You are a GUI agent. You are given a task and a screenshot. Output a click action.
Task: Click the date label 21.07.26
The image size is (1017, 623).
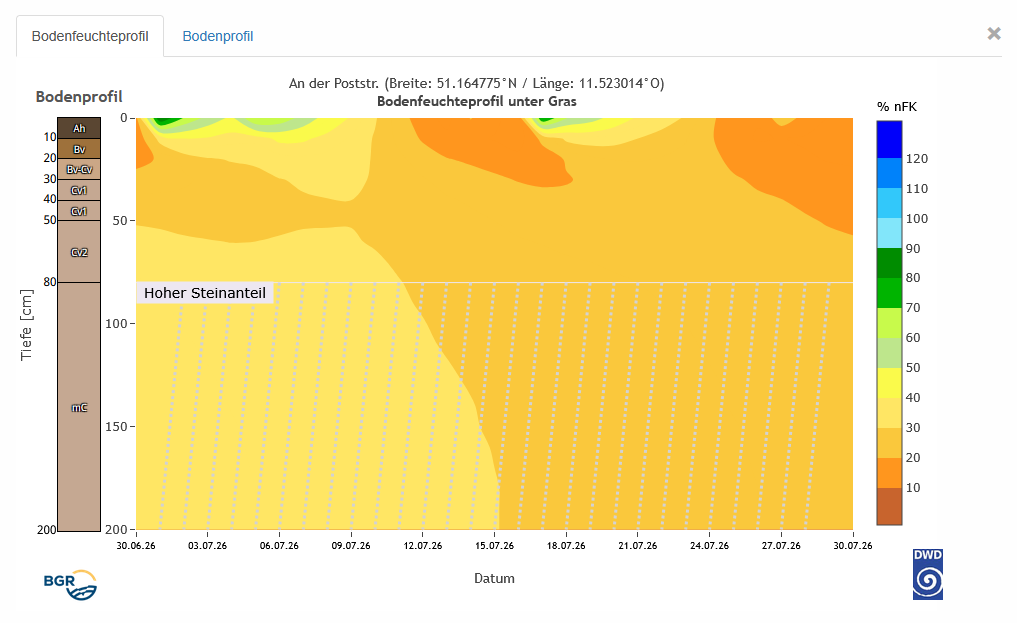(638, 546)
